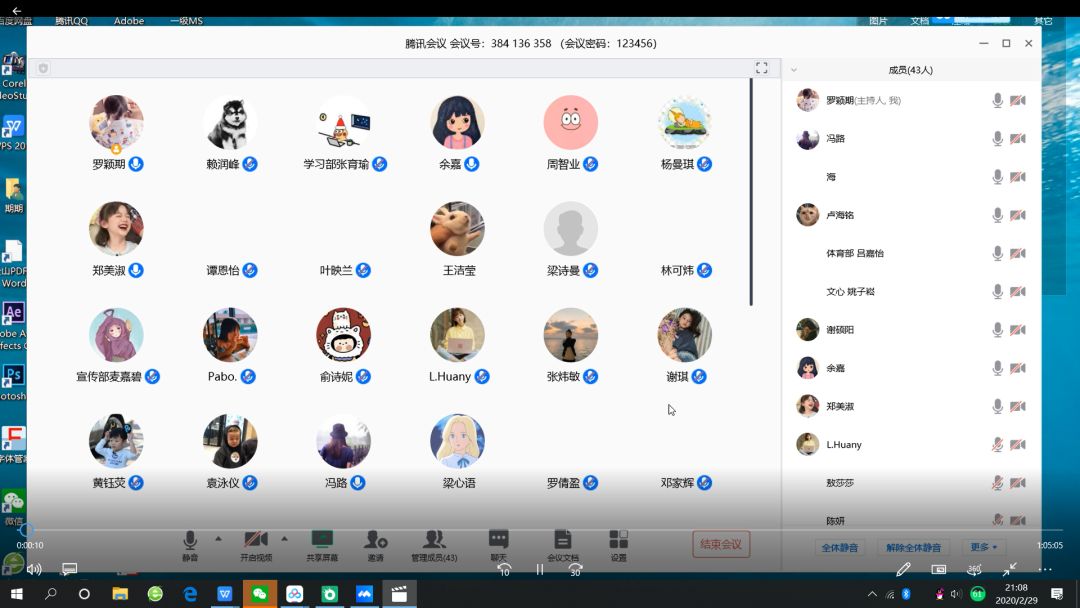Image resolution: width=1080 pixels, height=608 pixels.
Task: Toggle the 开启视频 camera button
Action: coord(255,541)
